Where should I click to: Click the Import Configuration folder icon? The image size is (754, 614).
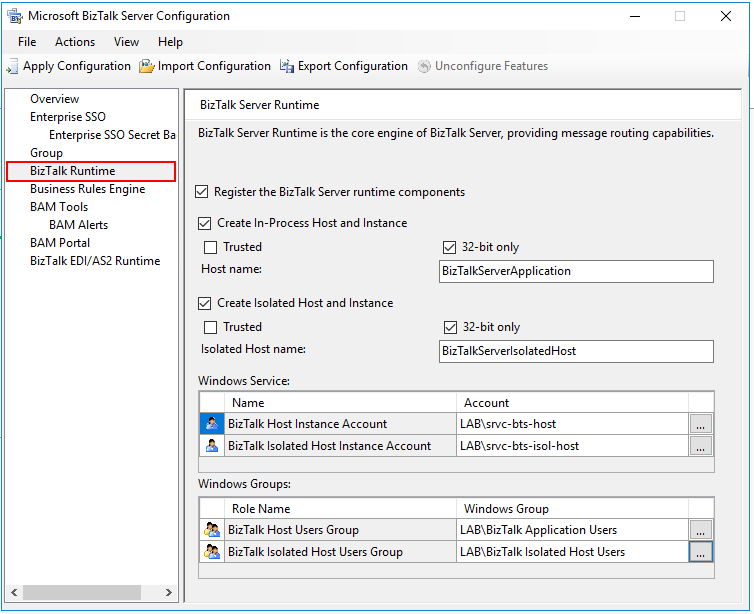pos(147,66)
